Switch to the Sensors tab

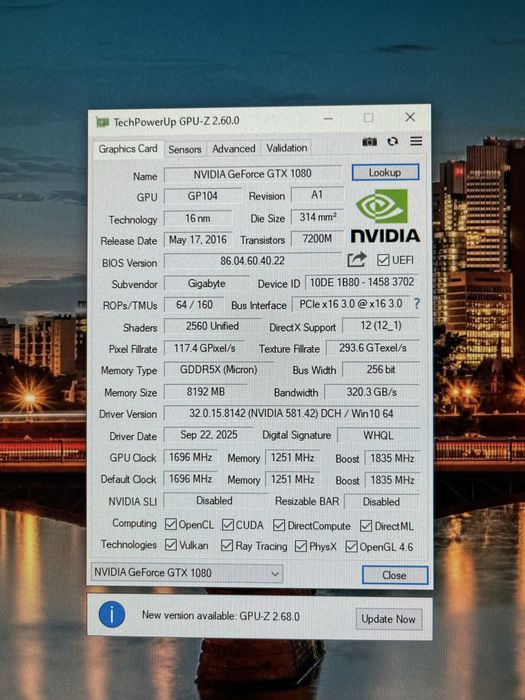(x=184, y=150)
